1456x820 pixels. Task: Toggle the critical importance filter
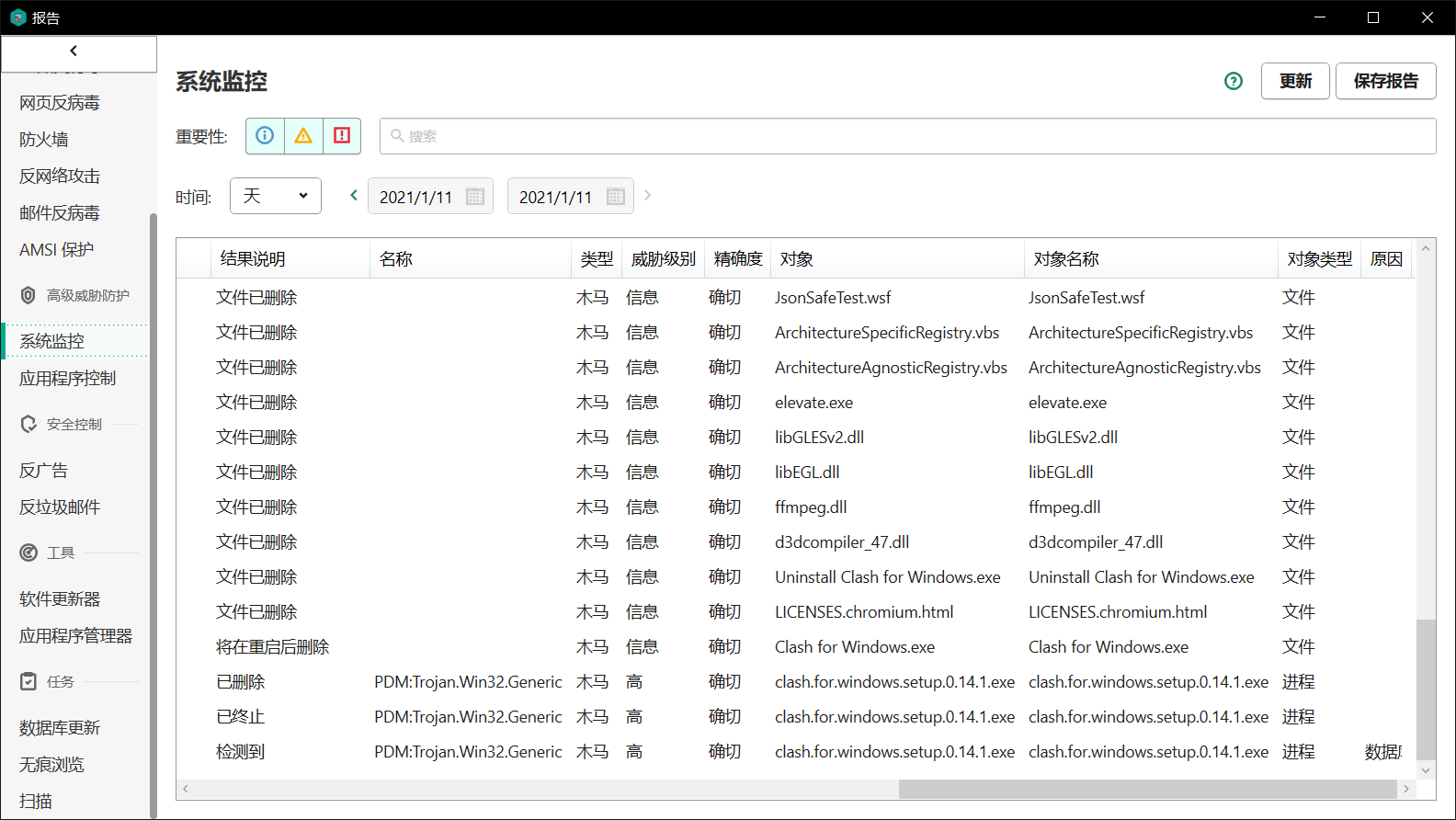(x=342, y=136)
